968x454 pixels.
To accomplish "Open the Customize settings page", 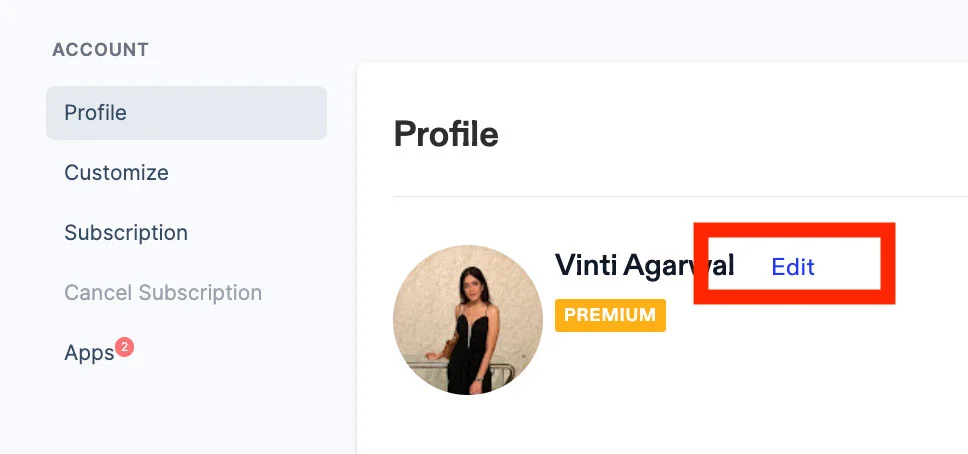I will (x=116, y=173).
